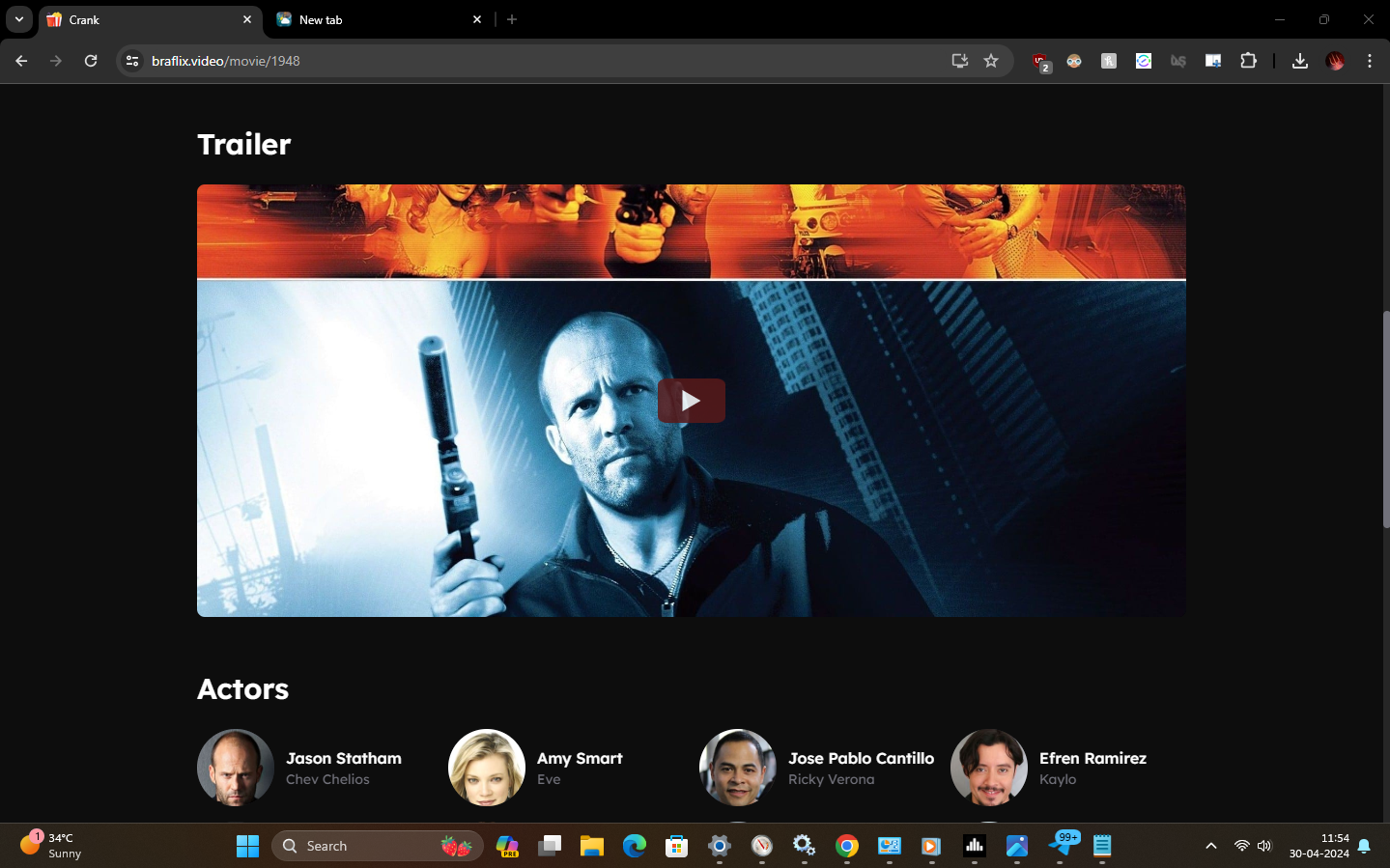Image resolution: width=1390 pixels, height=868 pixels.
Task: Open the greyed-out bS extension icon
Action: tap(1178, 61)
